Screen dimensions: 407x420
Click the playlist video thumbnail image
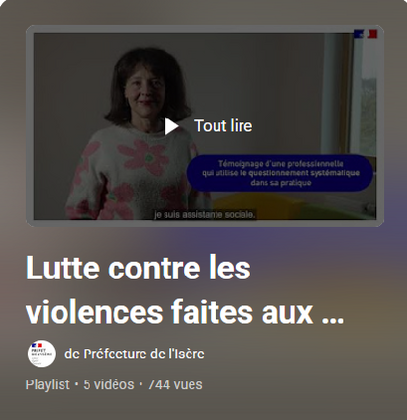pyautogui.click(x=205, y=126)
